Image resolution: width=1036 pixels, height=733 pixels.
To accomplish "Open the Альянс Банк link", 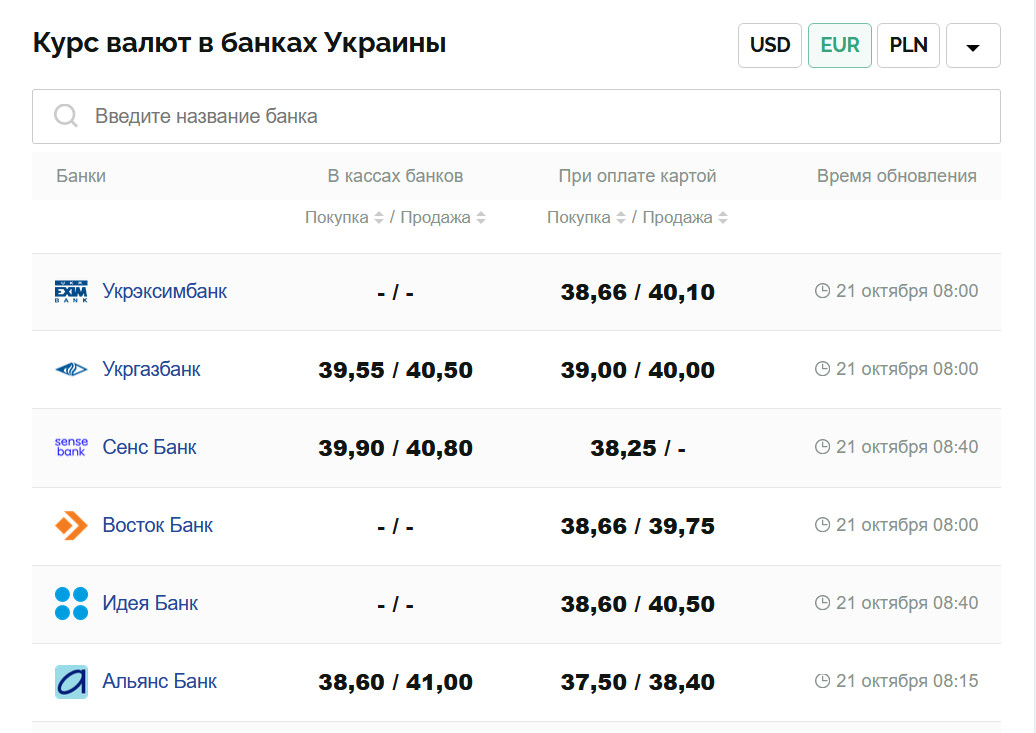I will point(159,681).
